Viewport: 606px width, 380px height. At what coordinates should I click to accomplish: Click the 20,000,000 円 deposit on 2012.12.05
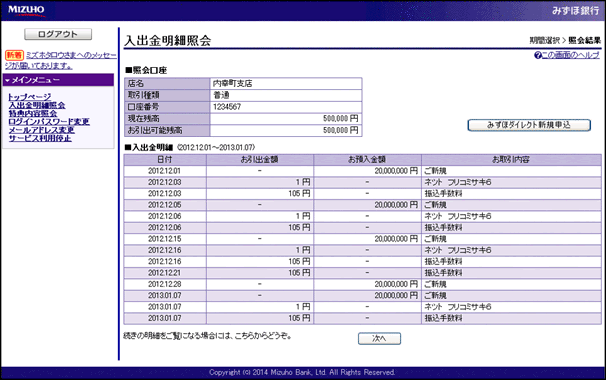click(x=396, y=205)
